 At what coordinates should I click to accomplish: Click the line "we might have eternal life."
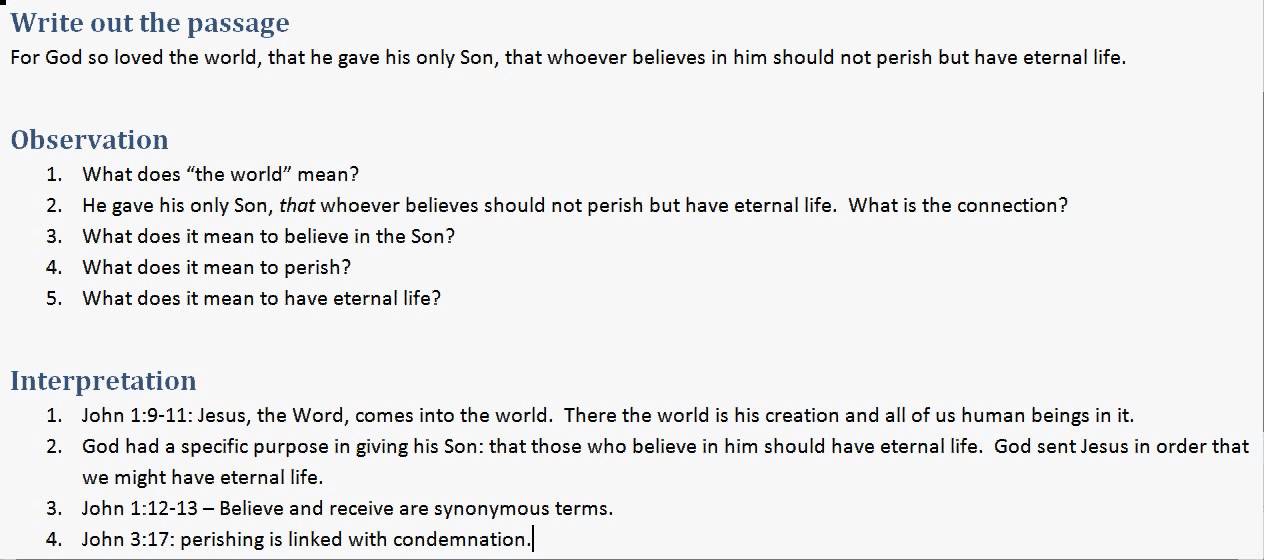[x=203, y=477]
